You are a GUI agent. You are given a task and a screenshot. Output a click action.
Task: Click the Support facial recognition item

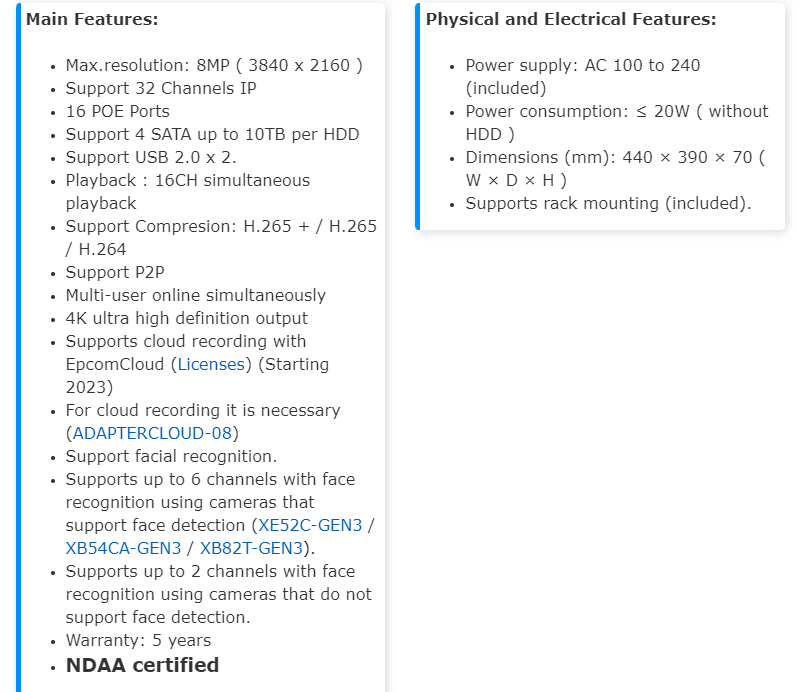pos(171,456)
